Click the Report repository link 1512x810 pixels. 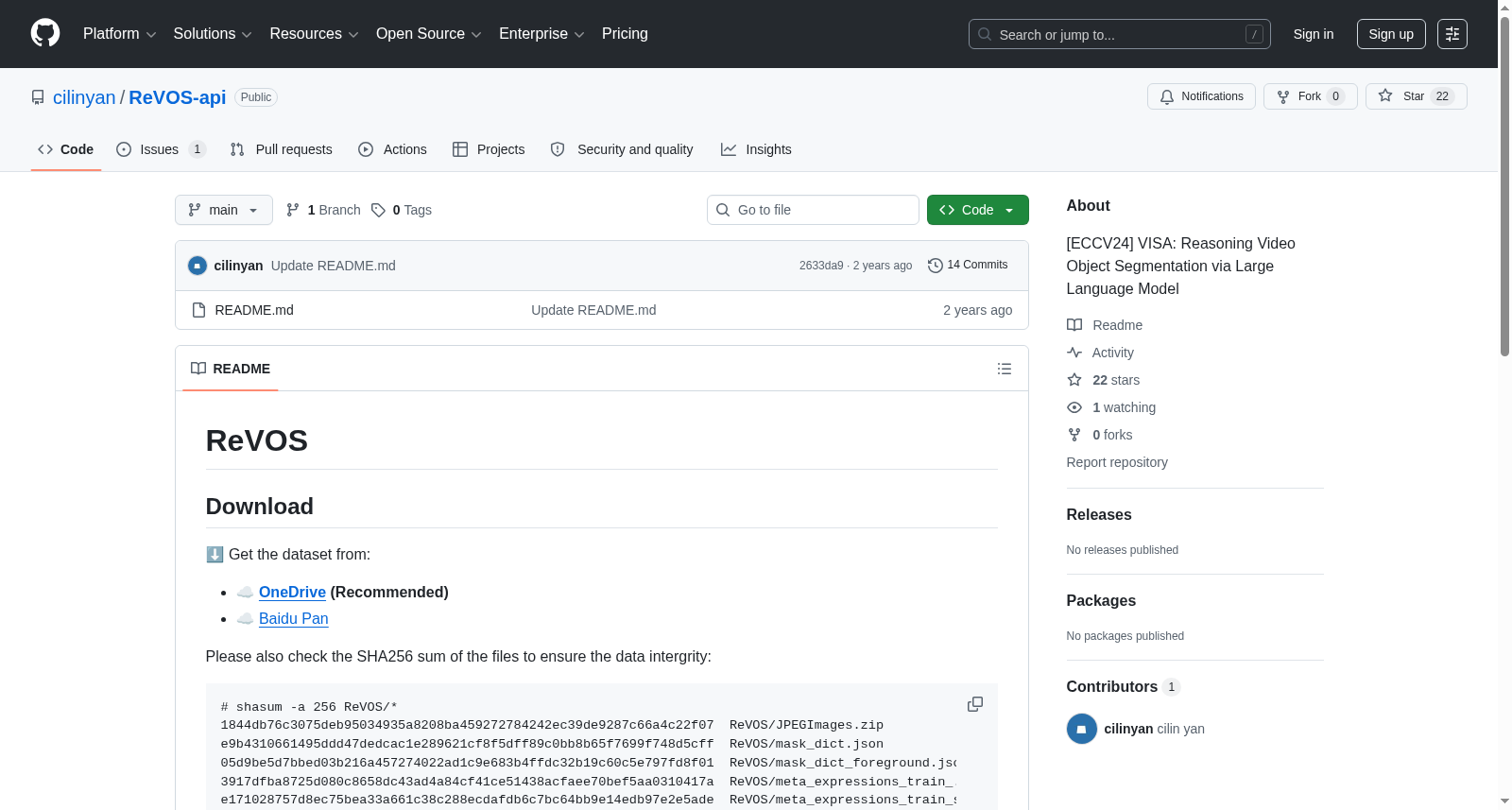click(x=1117, y=462)
